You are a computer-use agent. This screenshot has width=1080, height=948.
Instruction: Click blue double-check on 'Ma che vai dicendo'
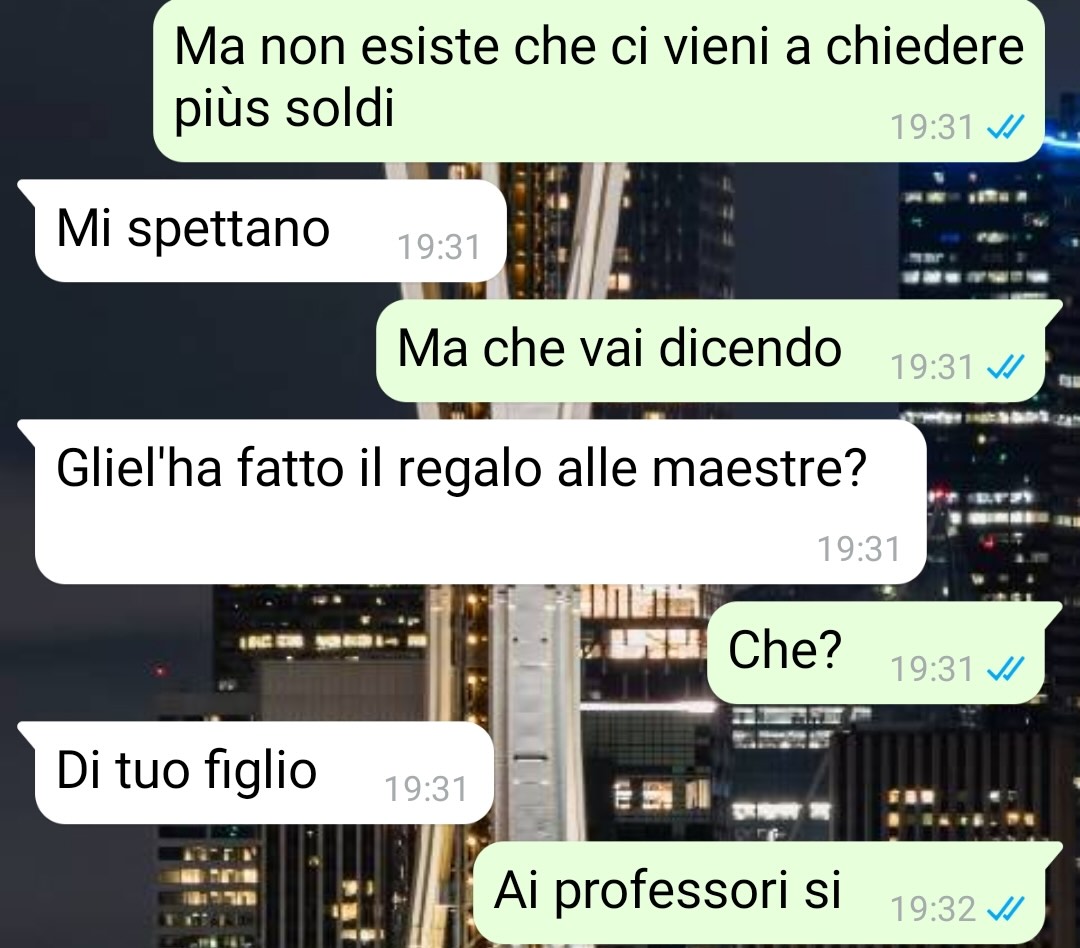click(1006, 367)
